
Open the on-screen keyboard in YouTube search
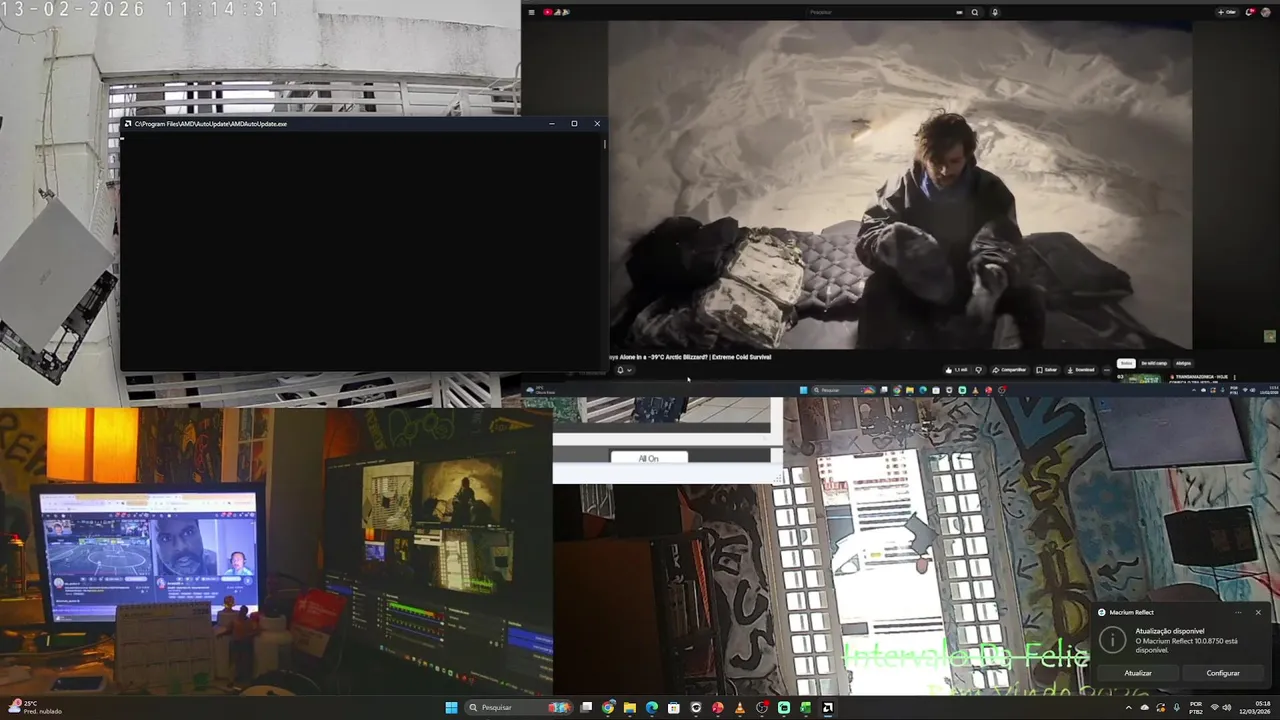pos(959,12)
